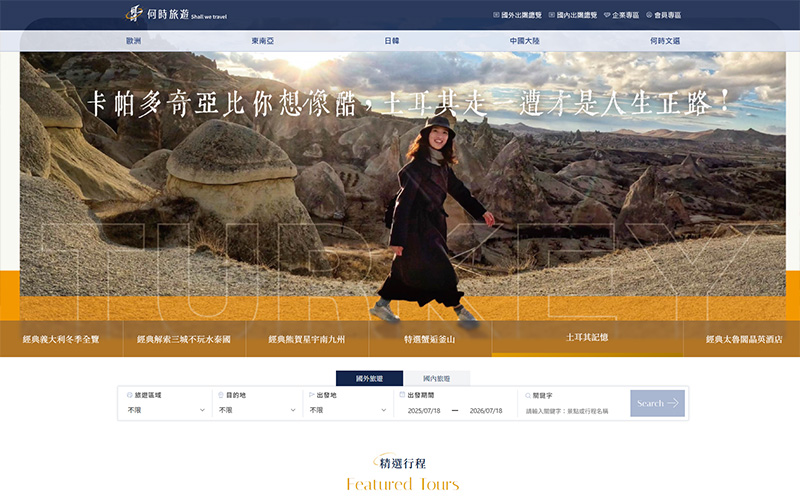This screenshot has width=800, height=502.
Task: Select the 經典義大利冬季全覽 banner slide
Action: click(x=61, y=339)
